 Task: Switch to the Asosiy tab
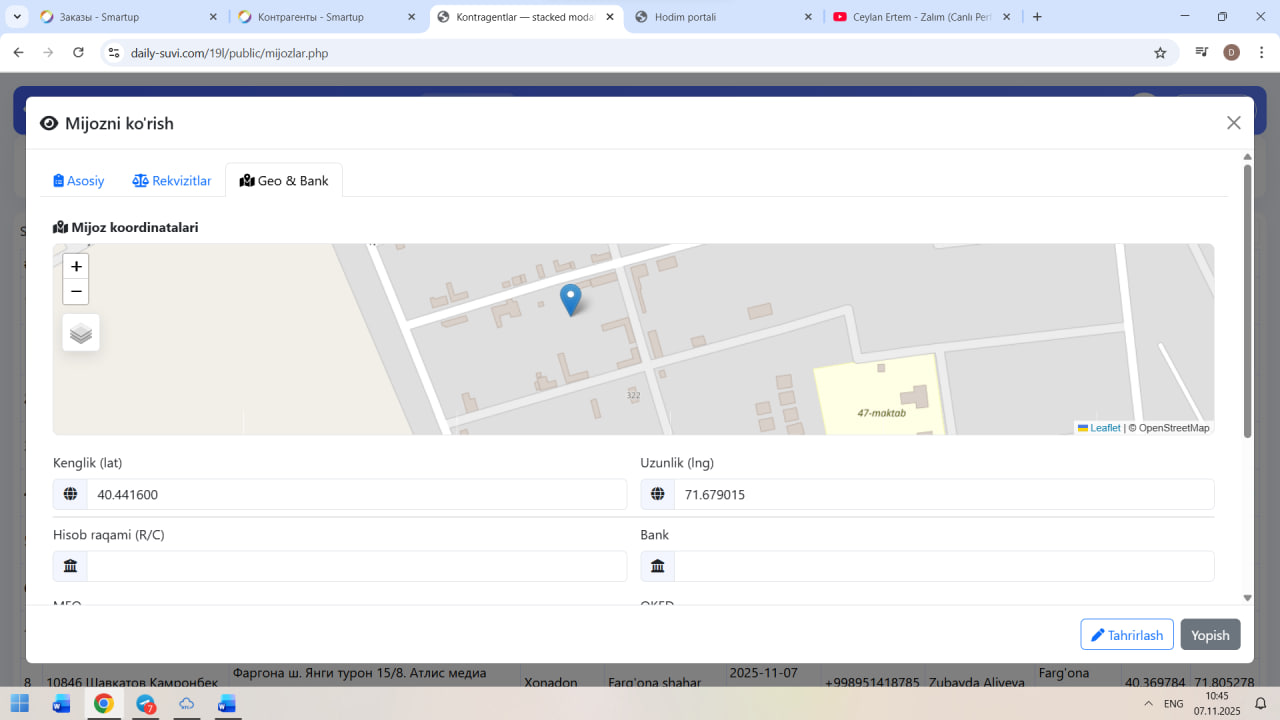79,181
